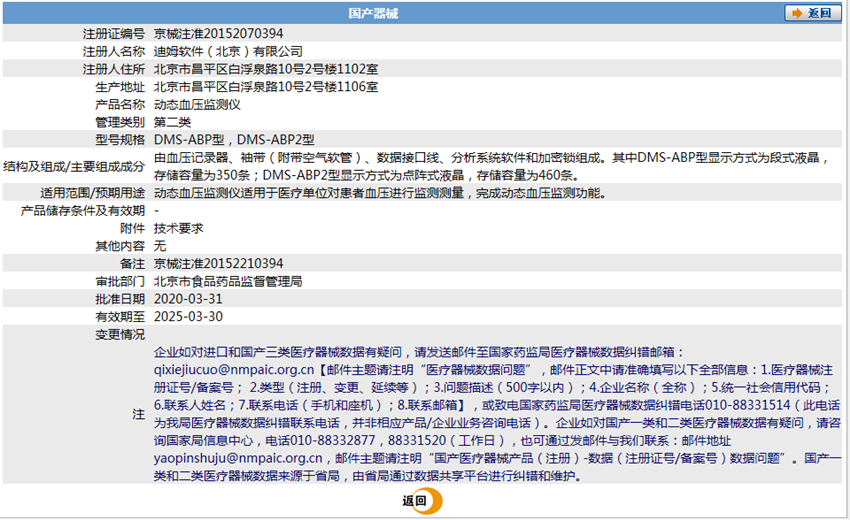Image resolution: width=850 pixels, height=520 pixels.
Task: Select the approval date 2020-03-31
Action: (x=188, y=299)
